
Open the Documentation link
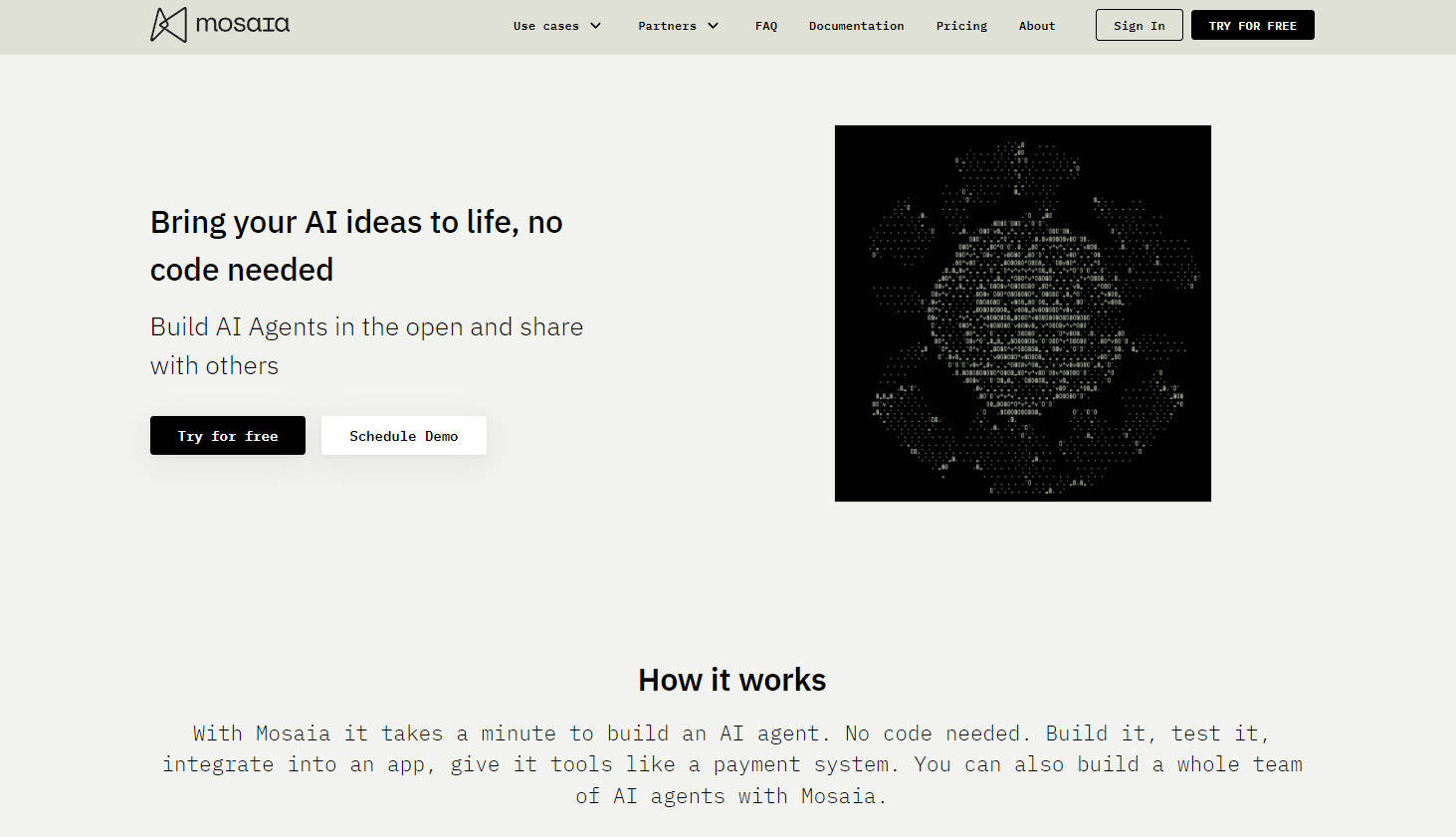coord(856,26)
